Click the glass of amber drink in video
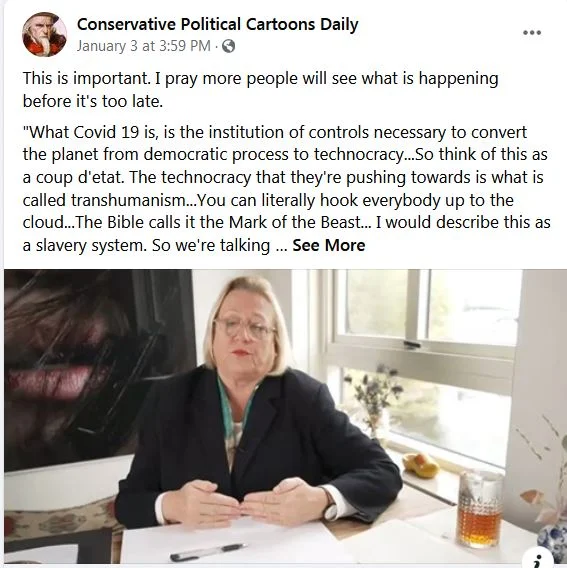 pyautogui.click(x=480, y=509)
